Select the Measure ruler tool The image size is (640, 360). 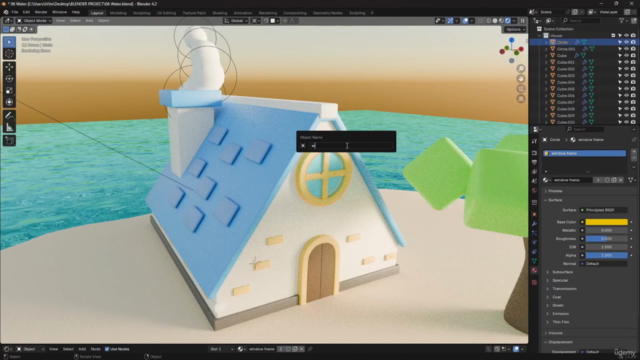[9, 128]
